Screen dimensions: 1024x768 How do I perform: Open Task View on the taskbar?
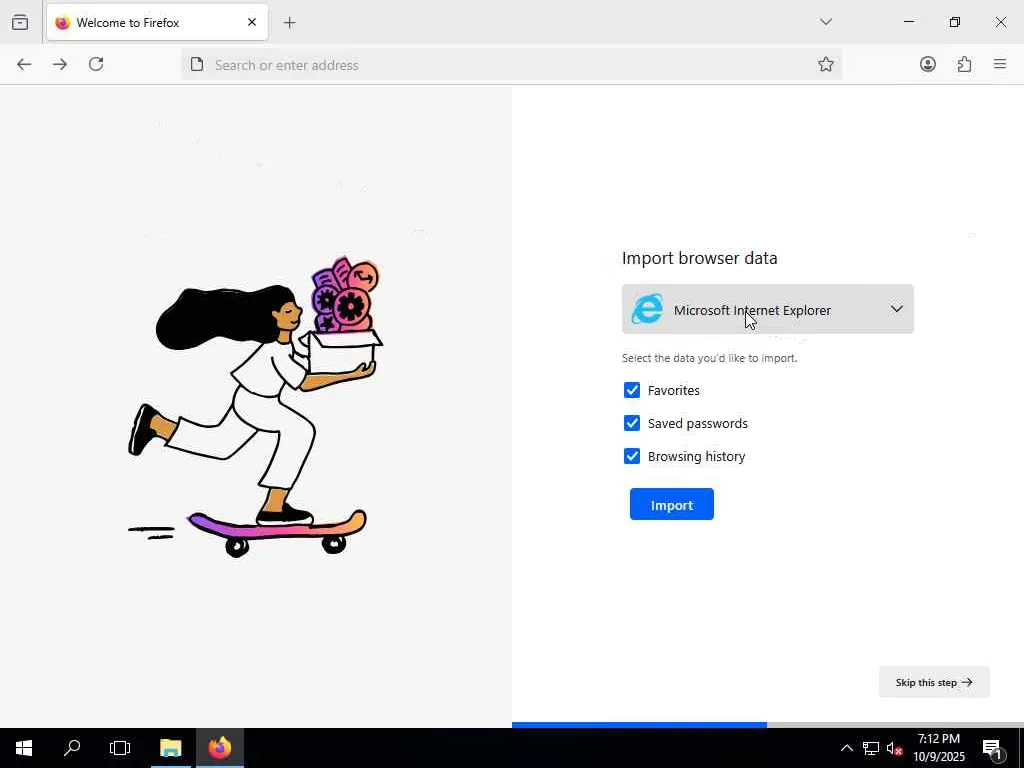(x=120, y=748)
